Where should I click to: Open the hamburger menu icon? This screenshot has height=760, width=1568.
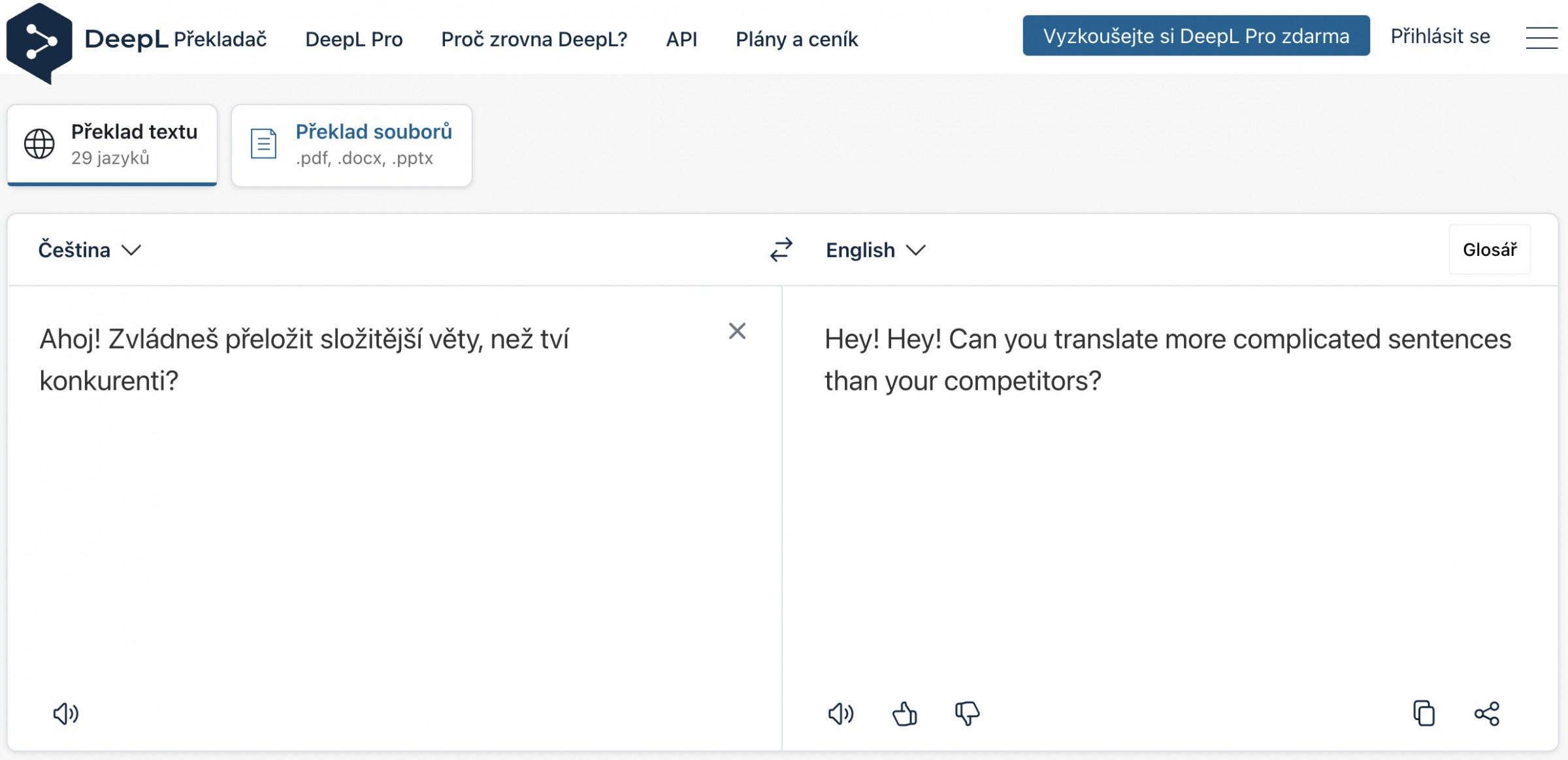click(1541, 38)
